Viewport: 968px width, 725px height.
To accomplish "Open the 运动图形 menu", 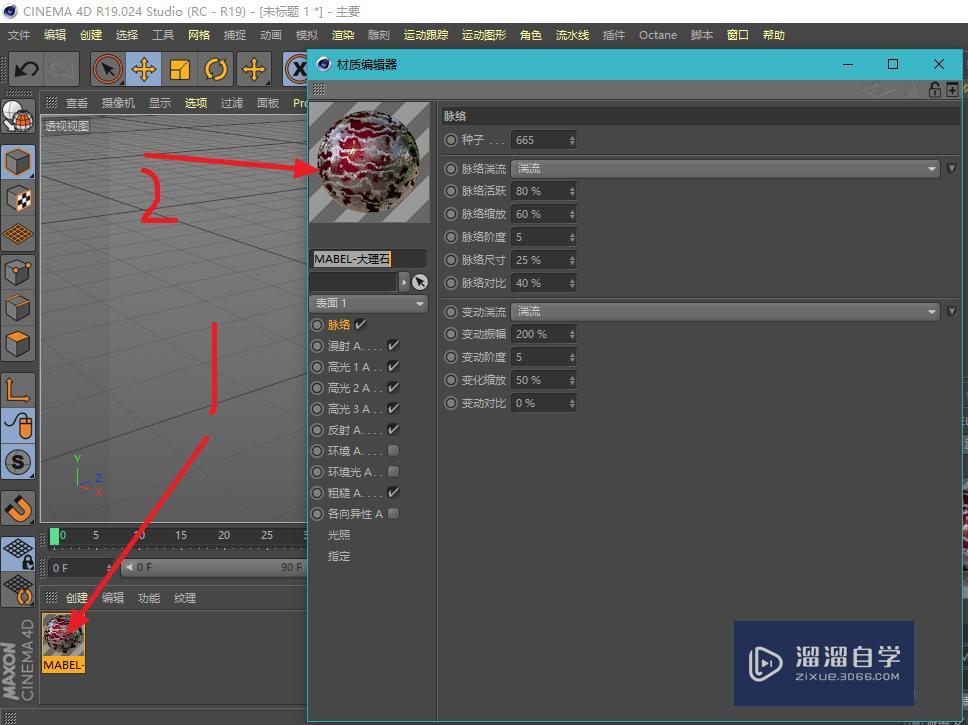I will pyautogui.click(x=484, y=35).
